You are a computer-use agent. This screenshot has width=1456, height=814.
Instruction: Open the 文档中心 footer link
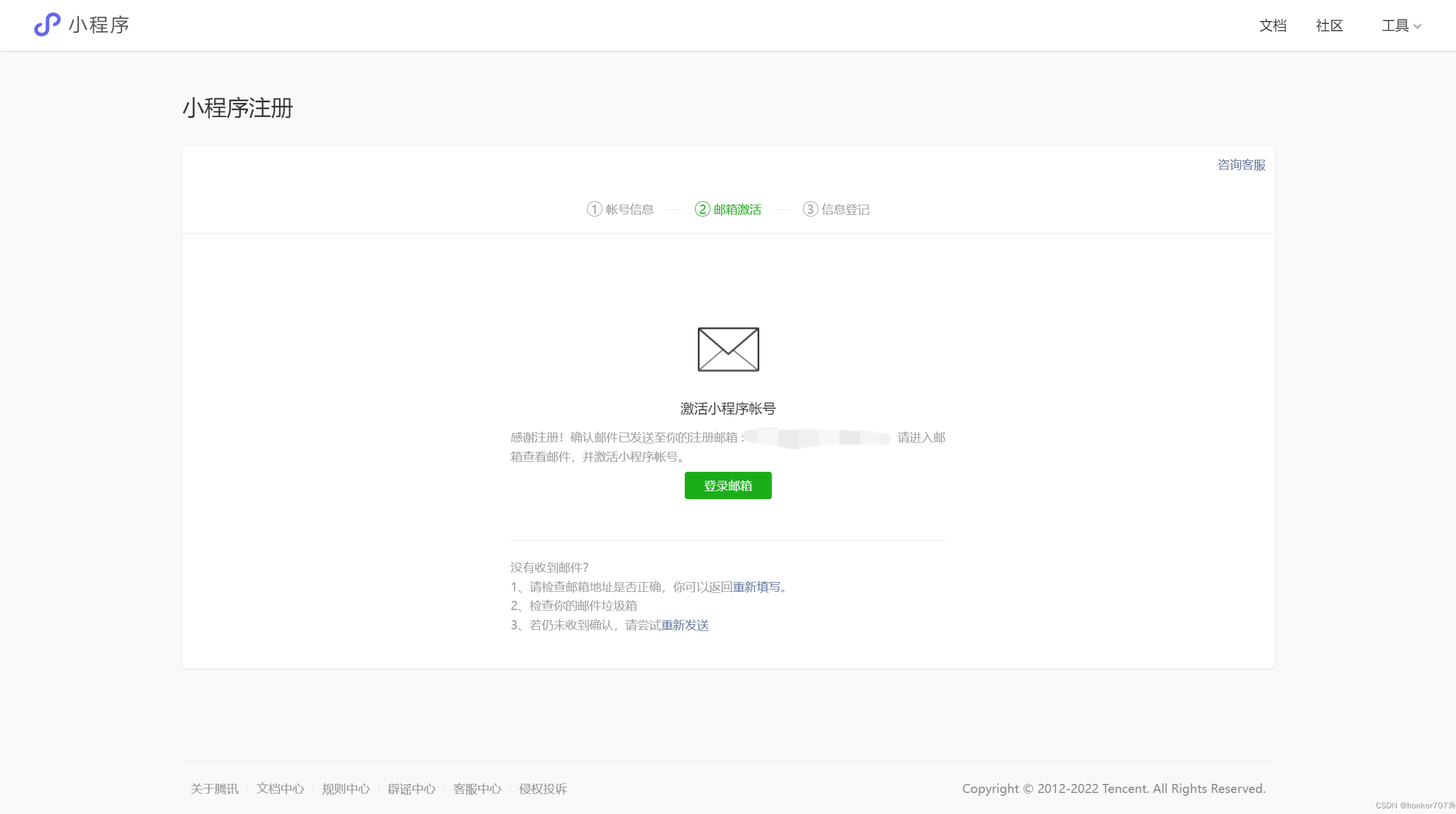[280, 789]
